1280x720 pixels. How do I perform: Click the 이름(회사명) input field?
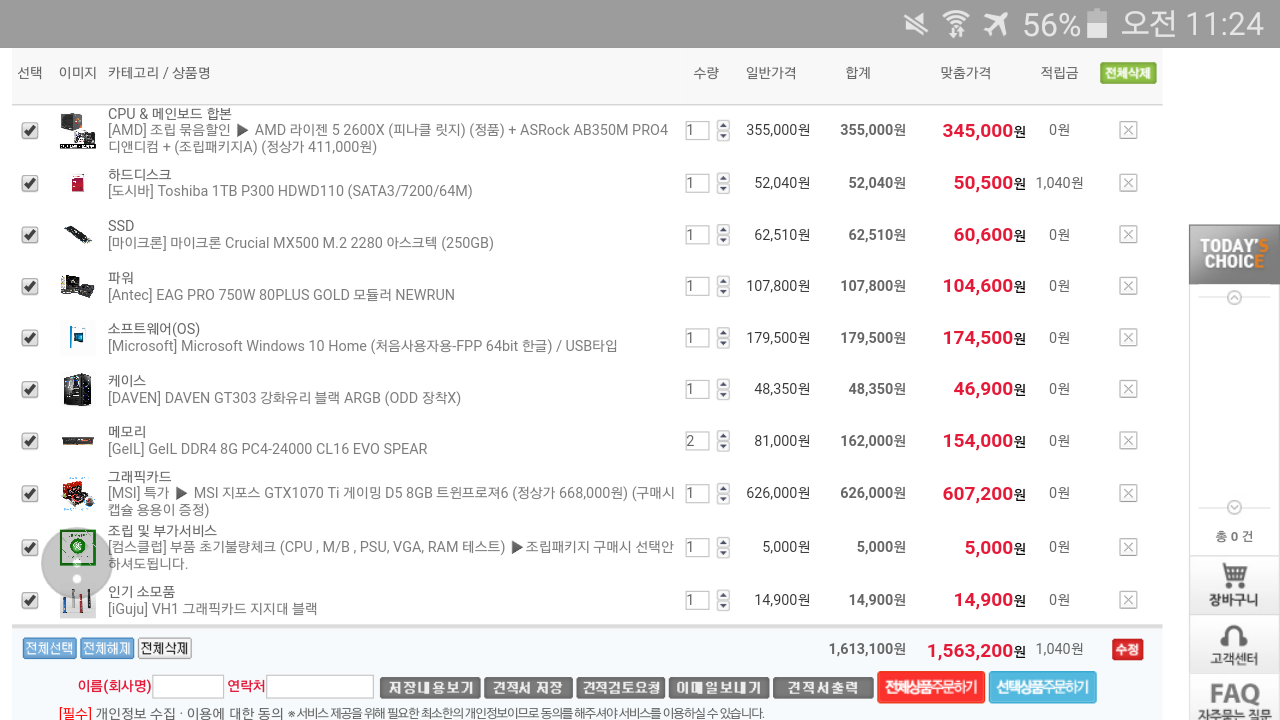[x=188, y=687]
